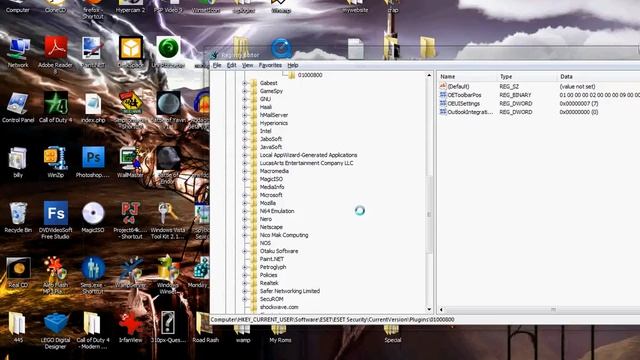Viewport: 640px width, 360px height.
Task: Open the 445 folder on desktop
Action: [17, 323]
